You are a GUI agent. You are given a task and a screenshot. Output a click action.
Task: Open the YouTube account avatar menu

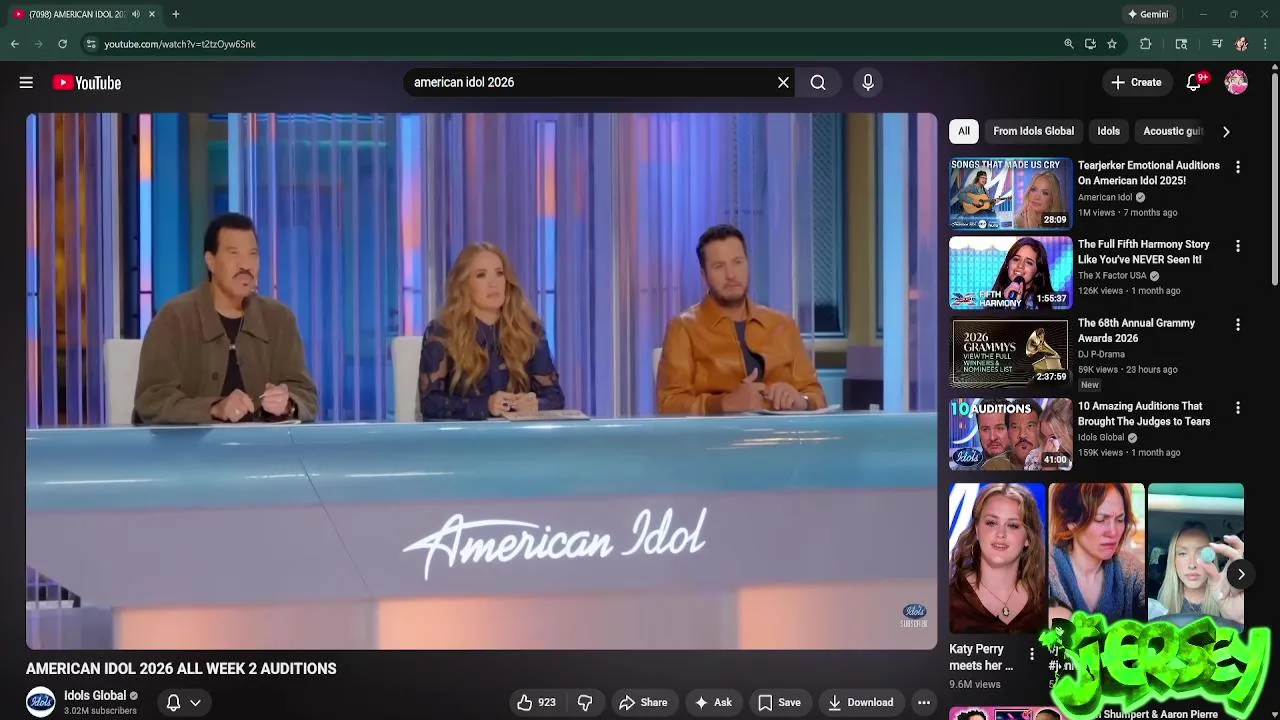point(1236,83)
